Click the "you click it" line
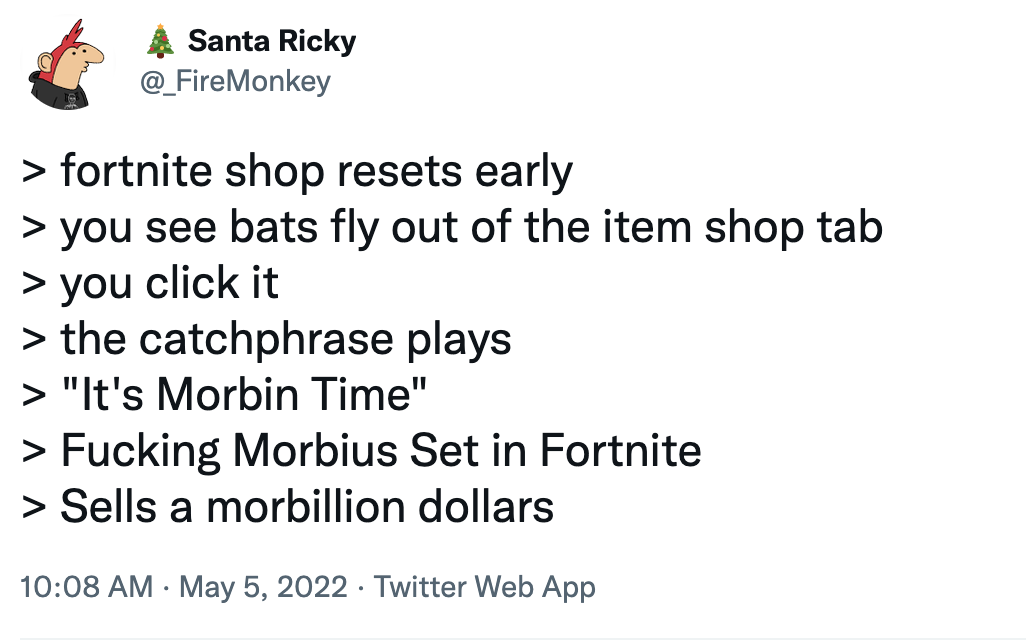The height and width of the screenshot is (642, 1026). tap(169, 284)
